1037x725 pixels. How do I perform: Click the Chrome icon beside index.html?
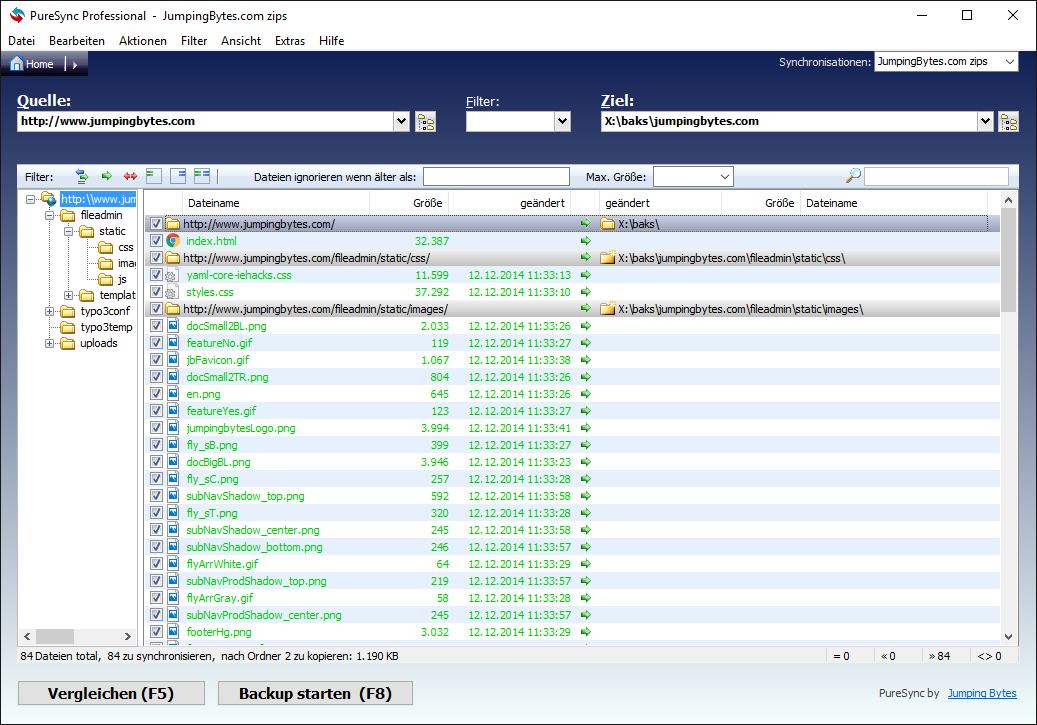(173, 241)
